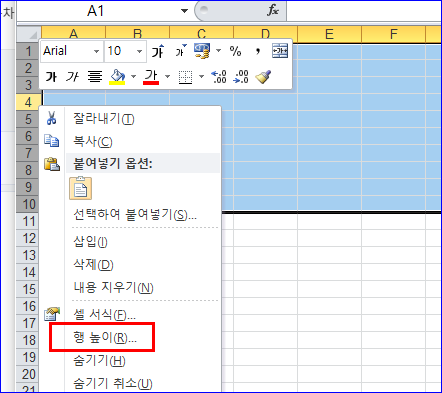The height and width of the screenshot is (393, 442).
Task: Select row 7 header
Action: tap(28, 153)
